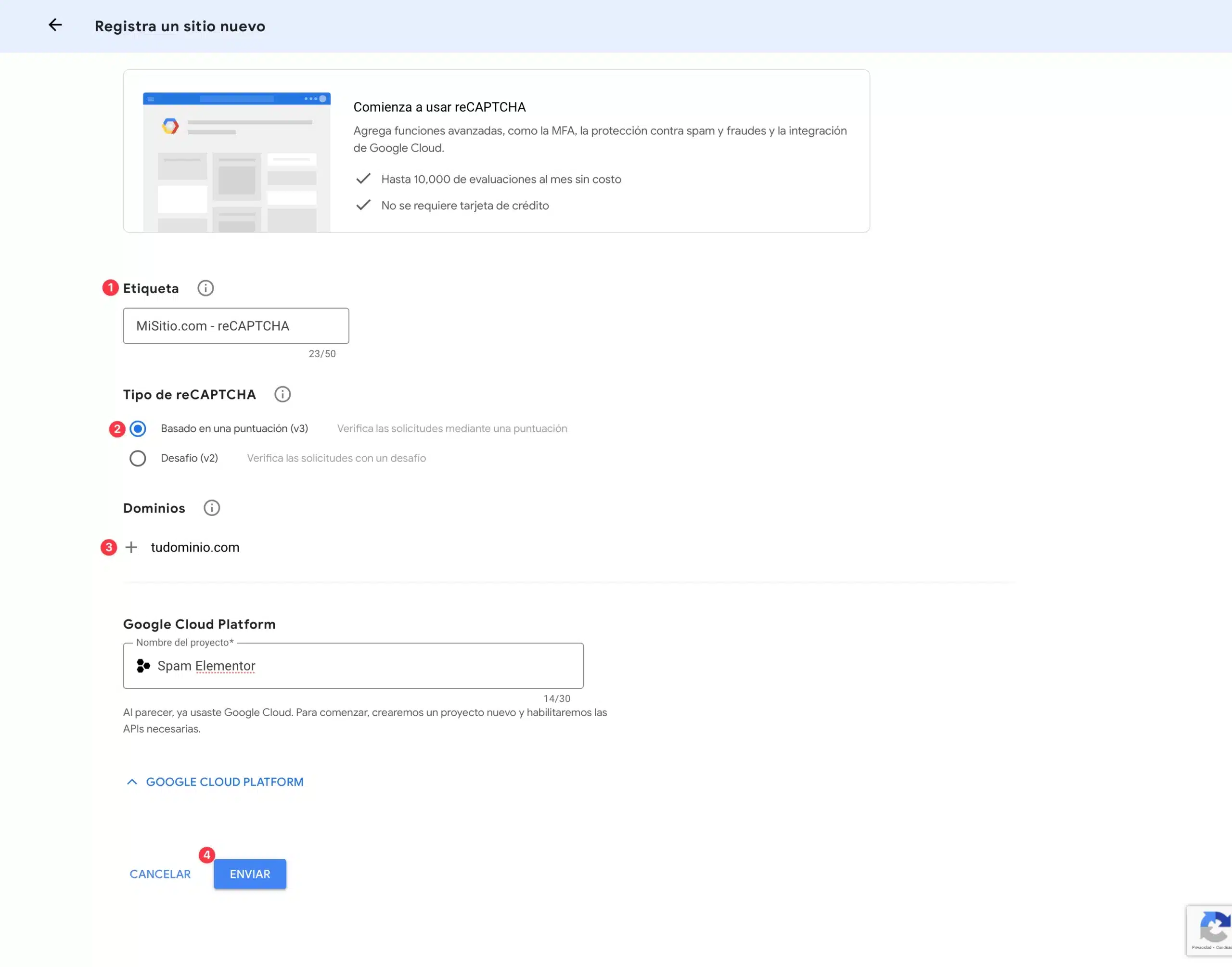The width and height of the screenshot is (1232, 967).
Task: Open info icon next to Dominios
Action: pos(212,508)
